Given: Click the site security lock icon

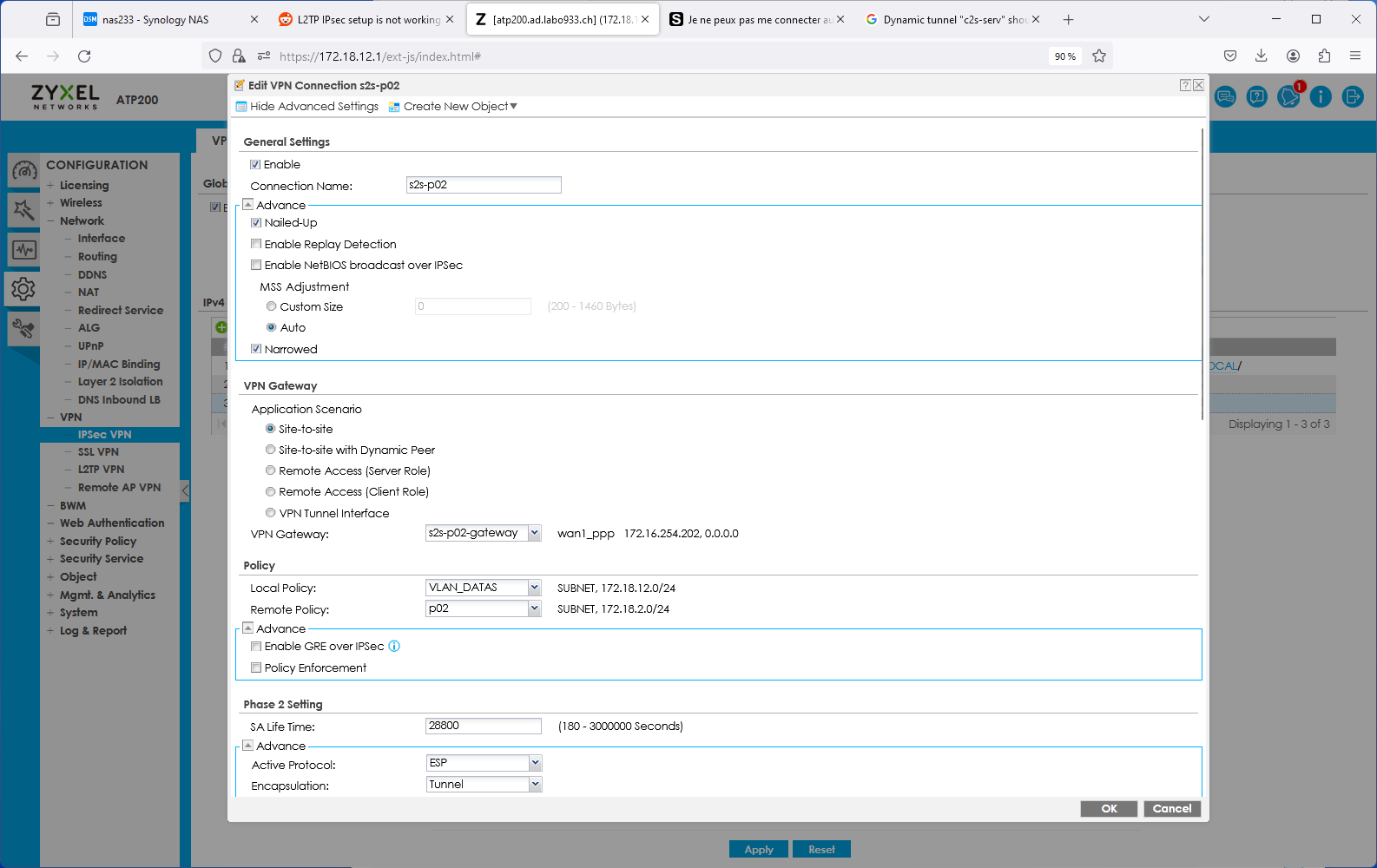Looking at the screenshot, I should coord(239,56).
